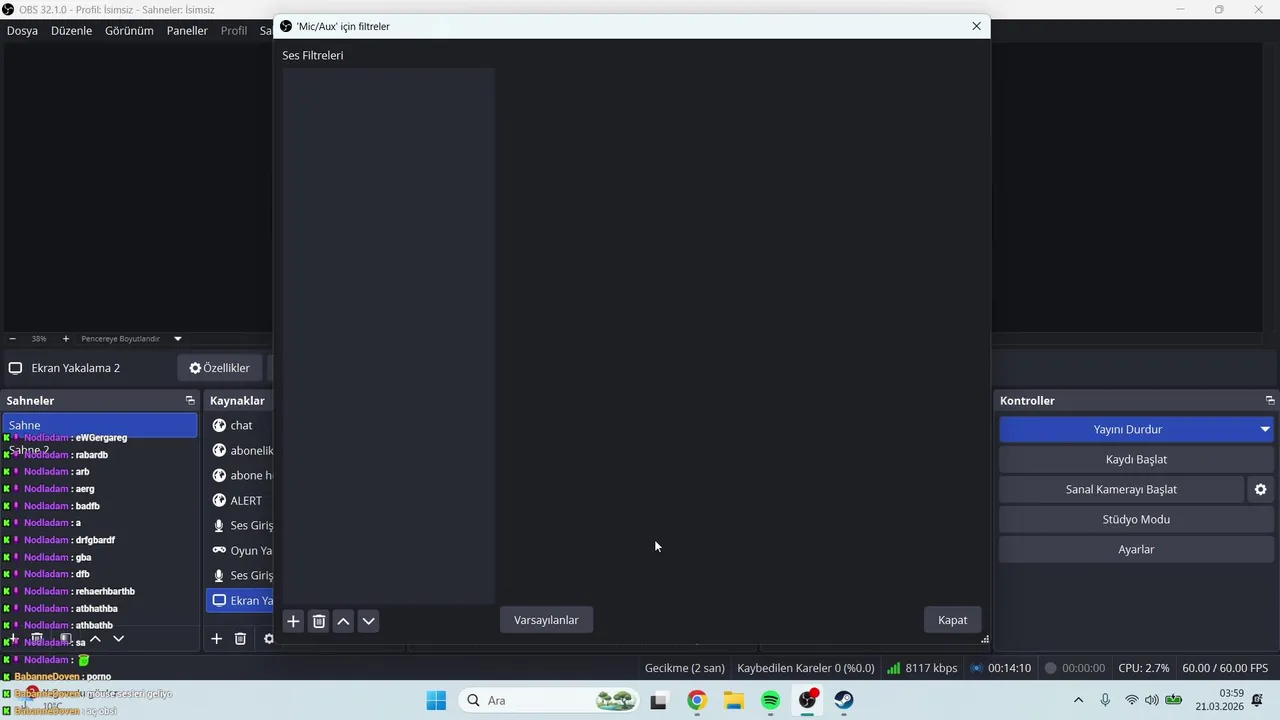Click the volume icon in the system tray
This screenshot has width=1280, height=720.
coord(1152,700)
